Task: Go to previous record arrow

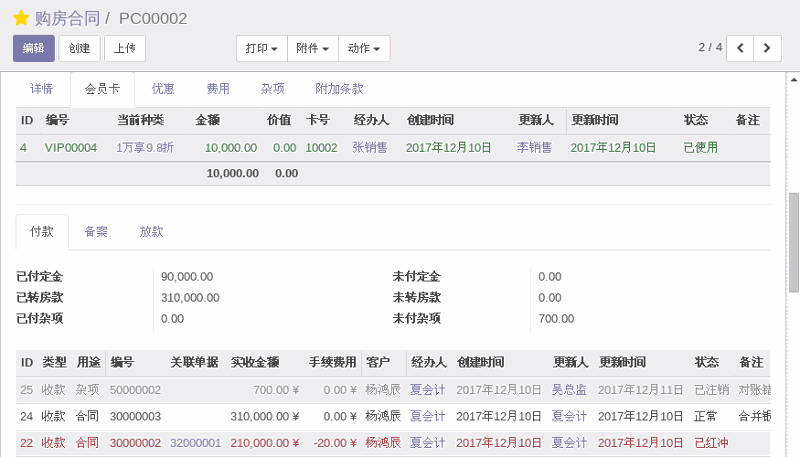Action: [741, 48]
